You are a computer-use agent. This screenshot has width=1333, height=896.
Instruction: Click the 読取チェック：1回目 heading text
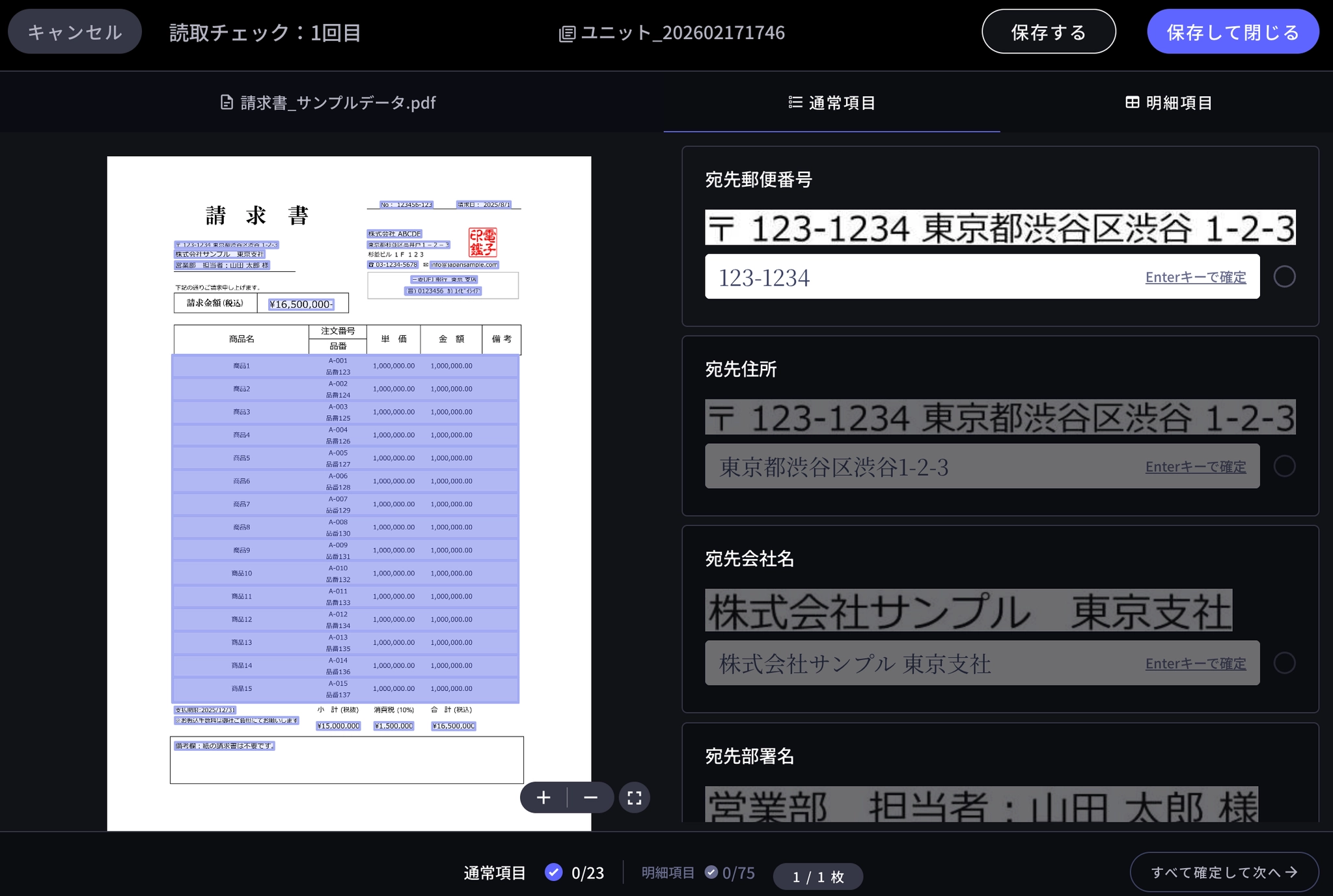coord(266,33)
